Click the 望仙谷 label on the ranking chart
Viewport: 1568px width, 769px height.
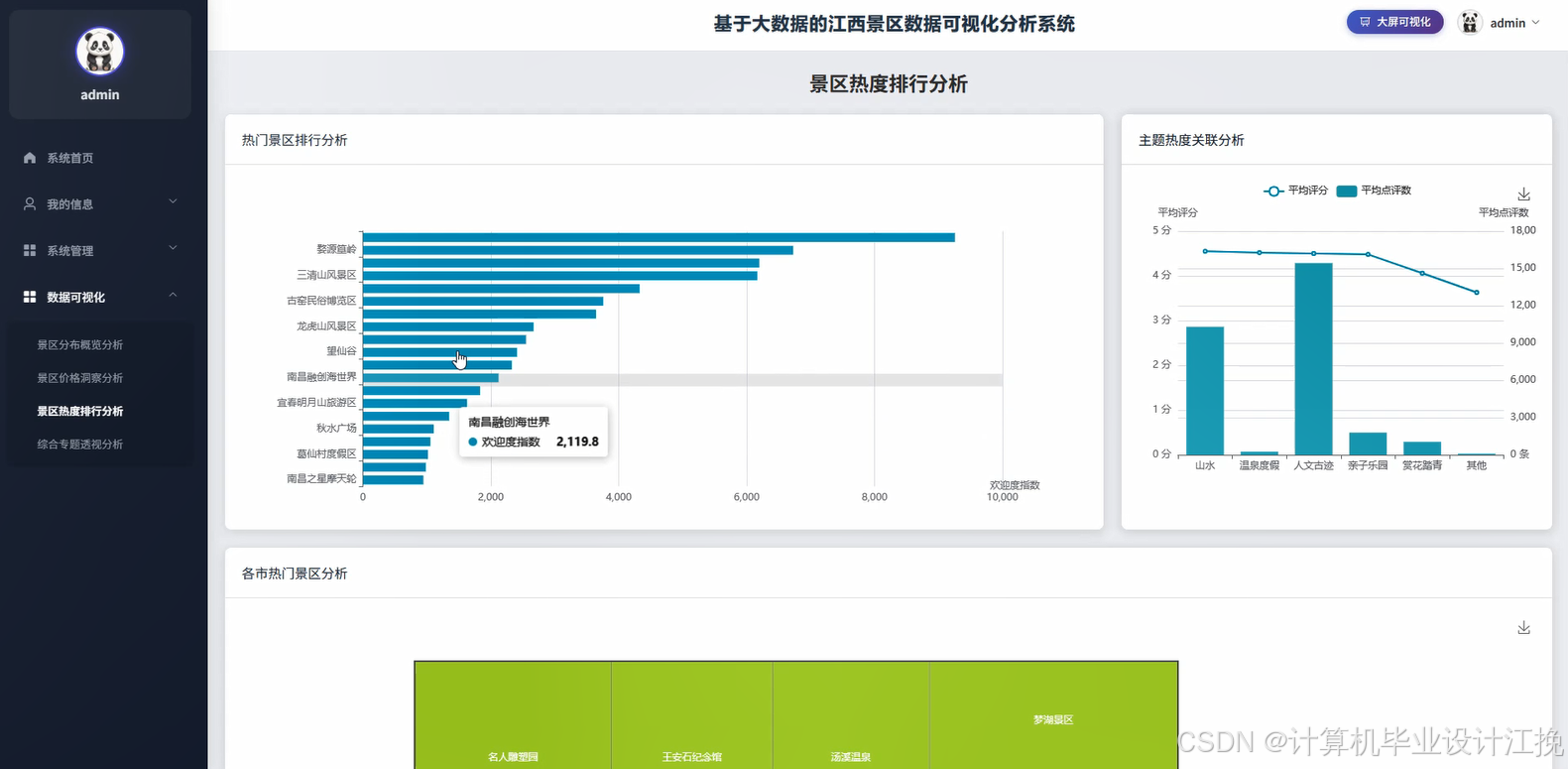click(341, 351)
